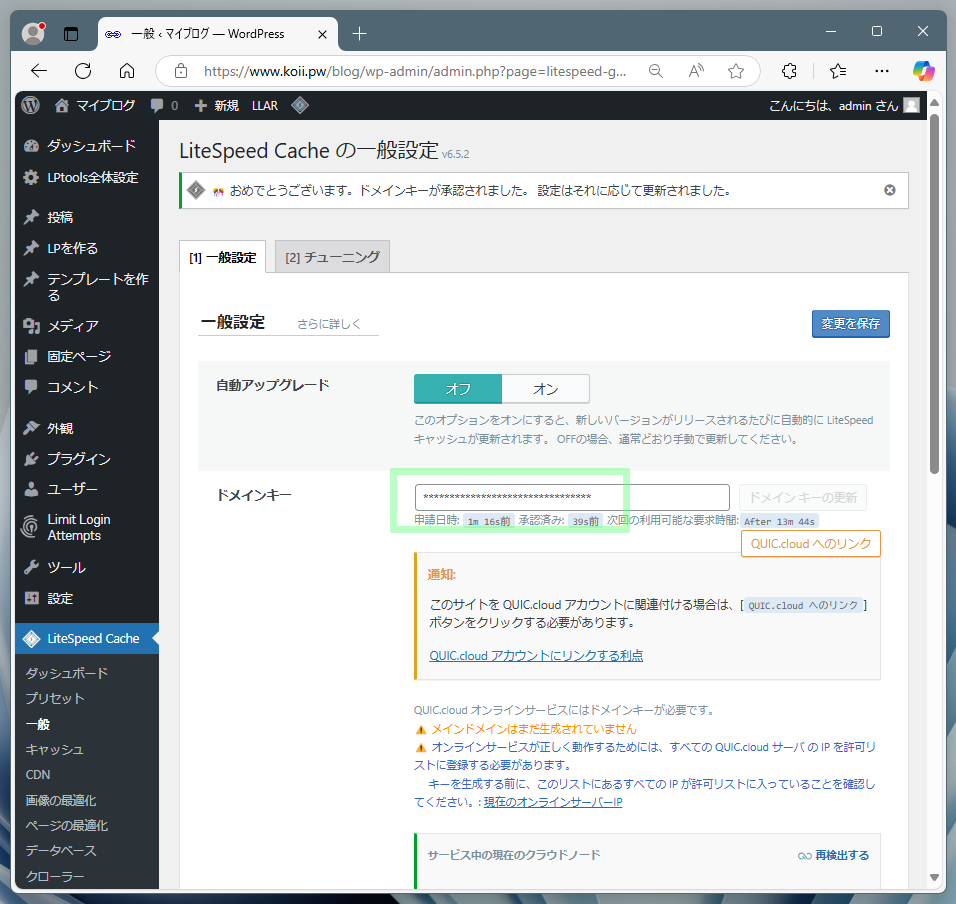Add this page to favorites star
Screen dimensions: 956x904
click(x=736, y=71)
